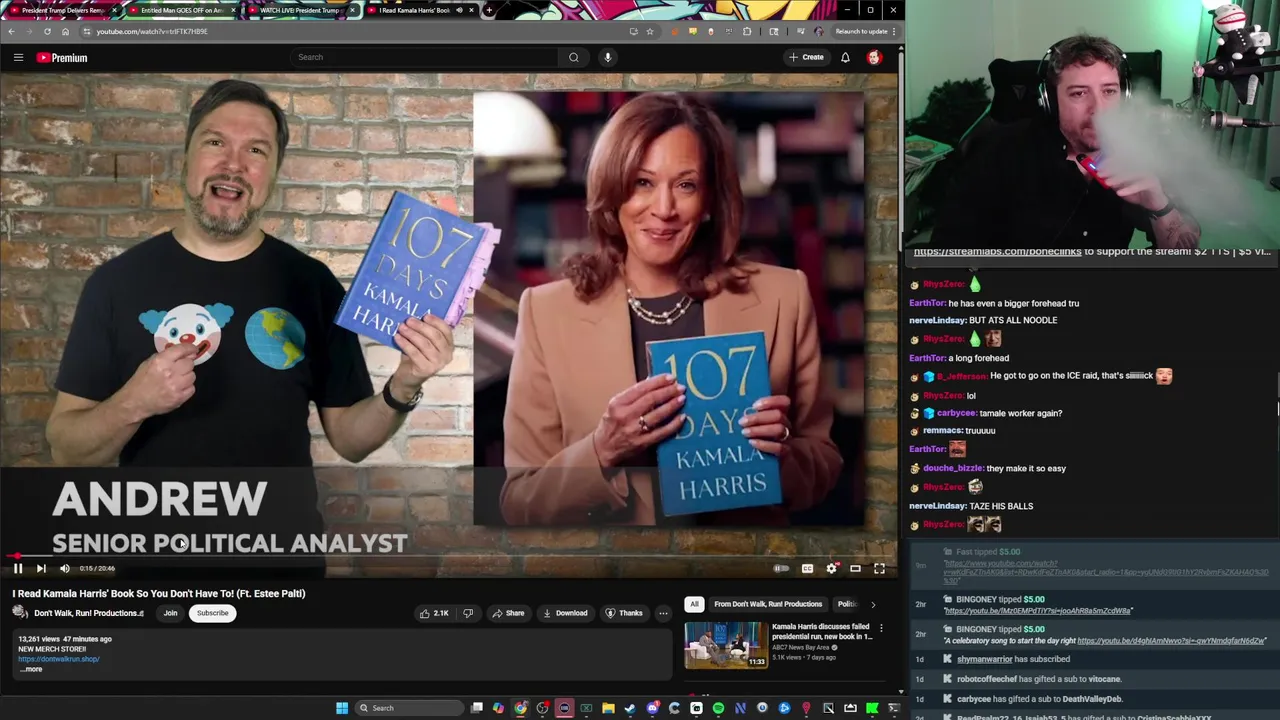Click chat username B_Jefferson
This screenshot has width=1280, height=720.
tap(960, 376)
